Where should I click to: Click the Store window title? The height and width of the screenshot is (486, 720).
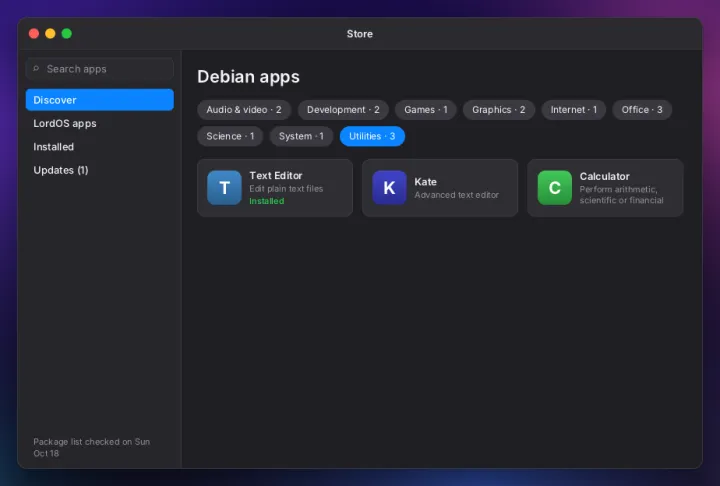click(360, 34)
